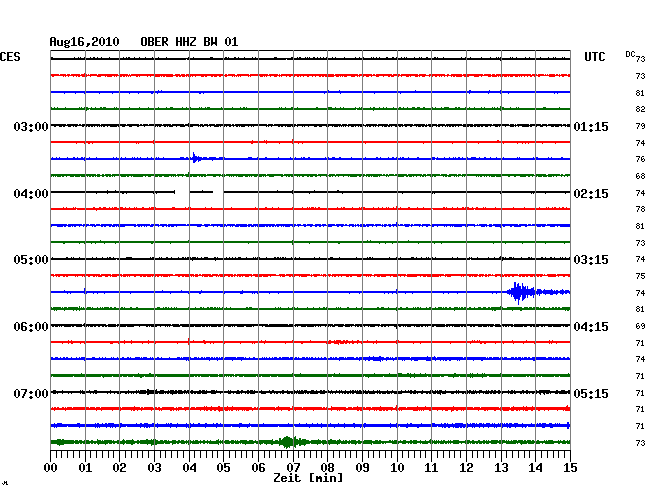650x494 pixels.
Task: Click the Zeit [min] axis title
Action: [x=308, y=478]
